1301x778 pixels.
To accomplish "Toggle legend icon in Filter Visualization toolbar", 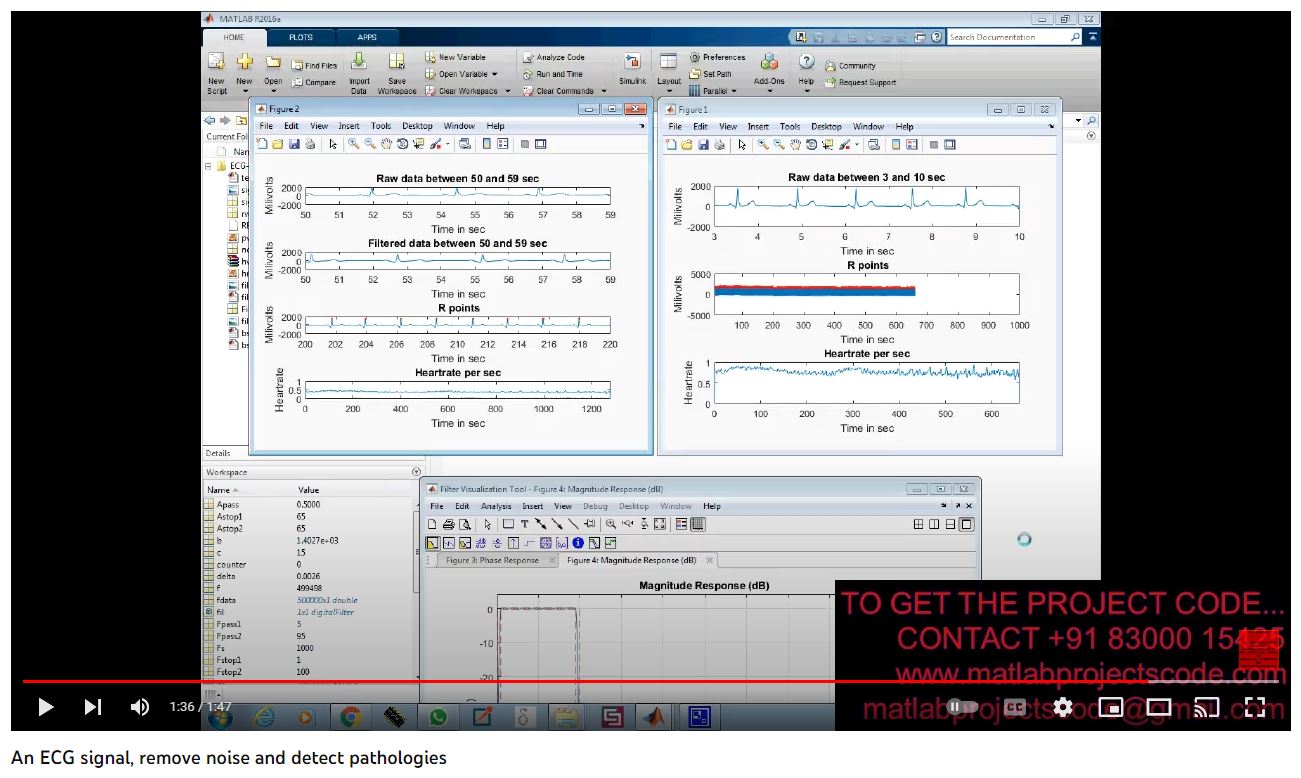I will pos(682,524).
